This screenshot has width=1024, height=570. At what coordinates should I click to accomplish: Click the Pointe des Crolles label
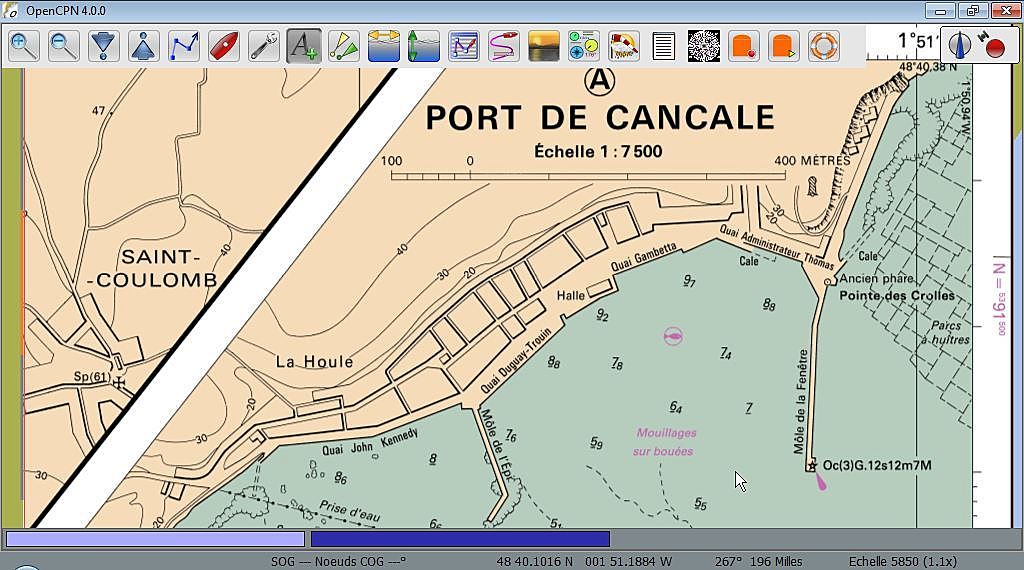tap(897, 296)
